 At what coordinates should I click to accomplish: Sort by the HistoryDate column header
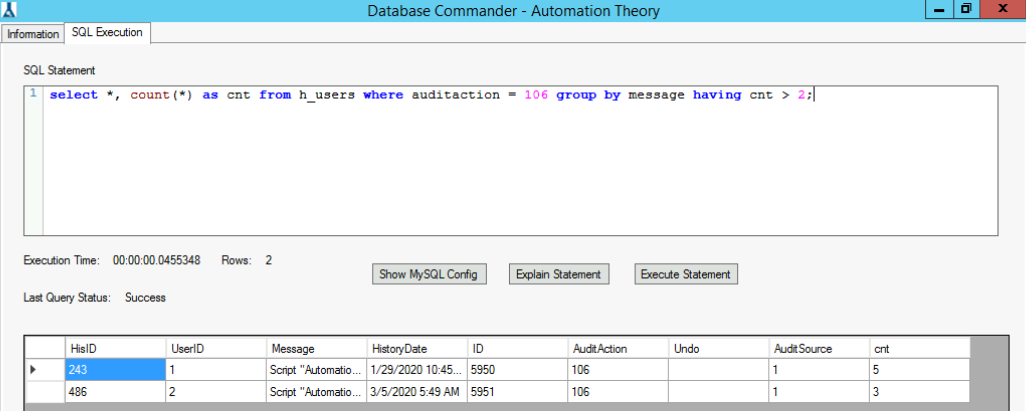click(417, 349)
